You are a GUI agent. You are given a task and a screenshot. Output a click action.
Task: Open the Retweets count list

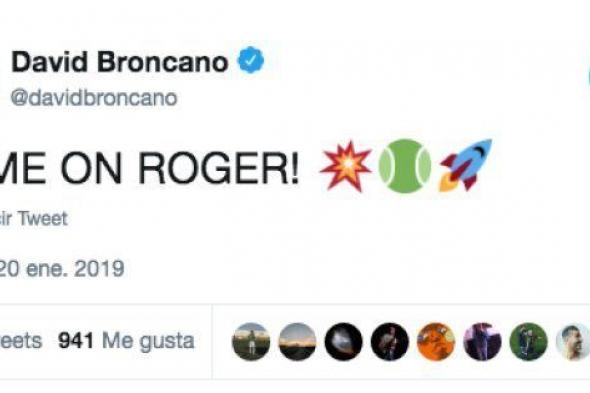21,341
